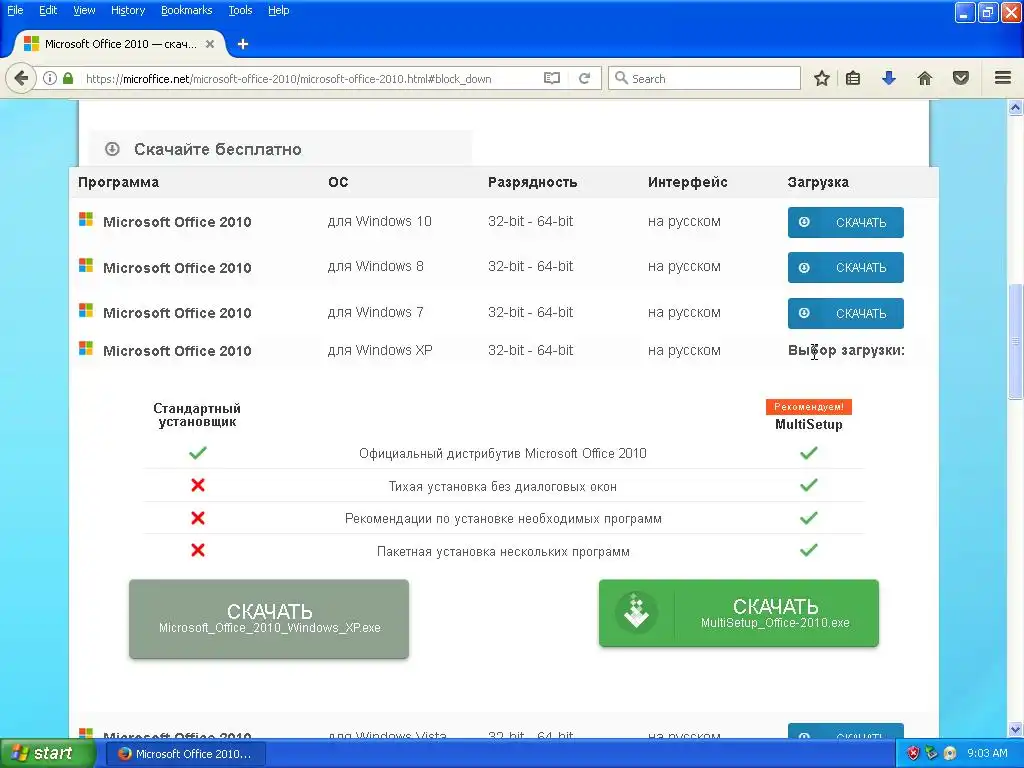1024x768 pixels.
Task: Open the File menu
Action: point(15,10)
